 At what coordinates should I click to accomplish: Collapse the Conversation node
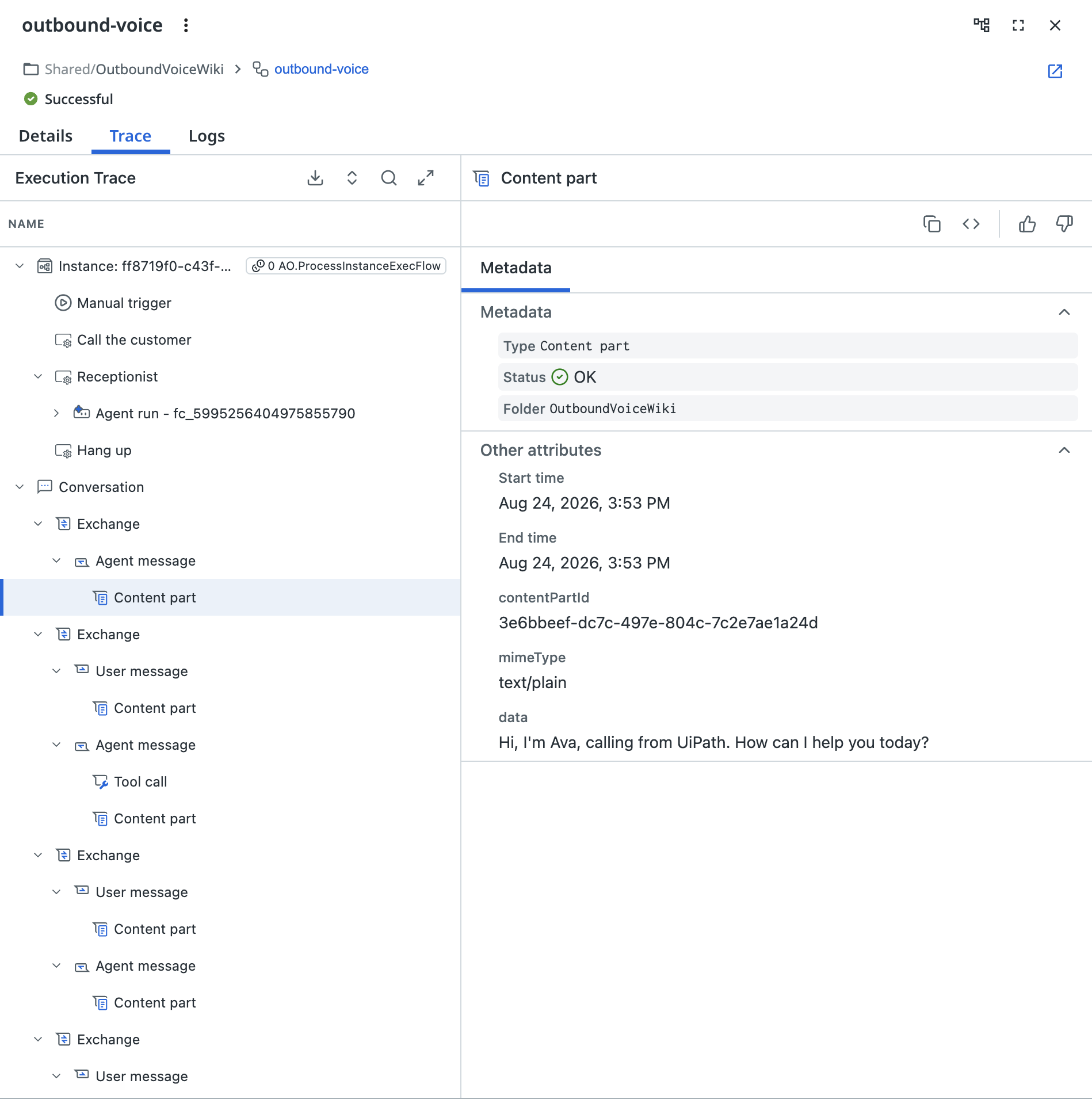[x=20, y=487]
